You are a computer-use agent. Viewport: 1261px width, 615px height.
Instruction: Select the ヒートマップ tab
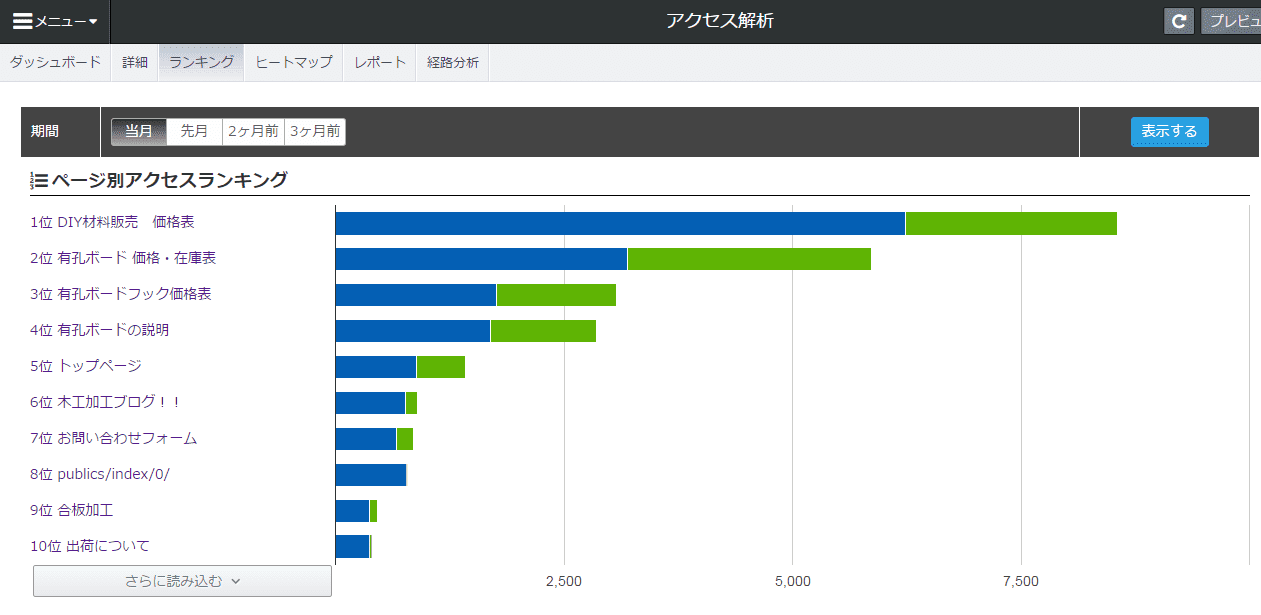point(294,62)
